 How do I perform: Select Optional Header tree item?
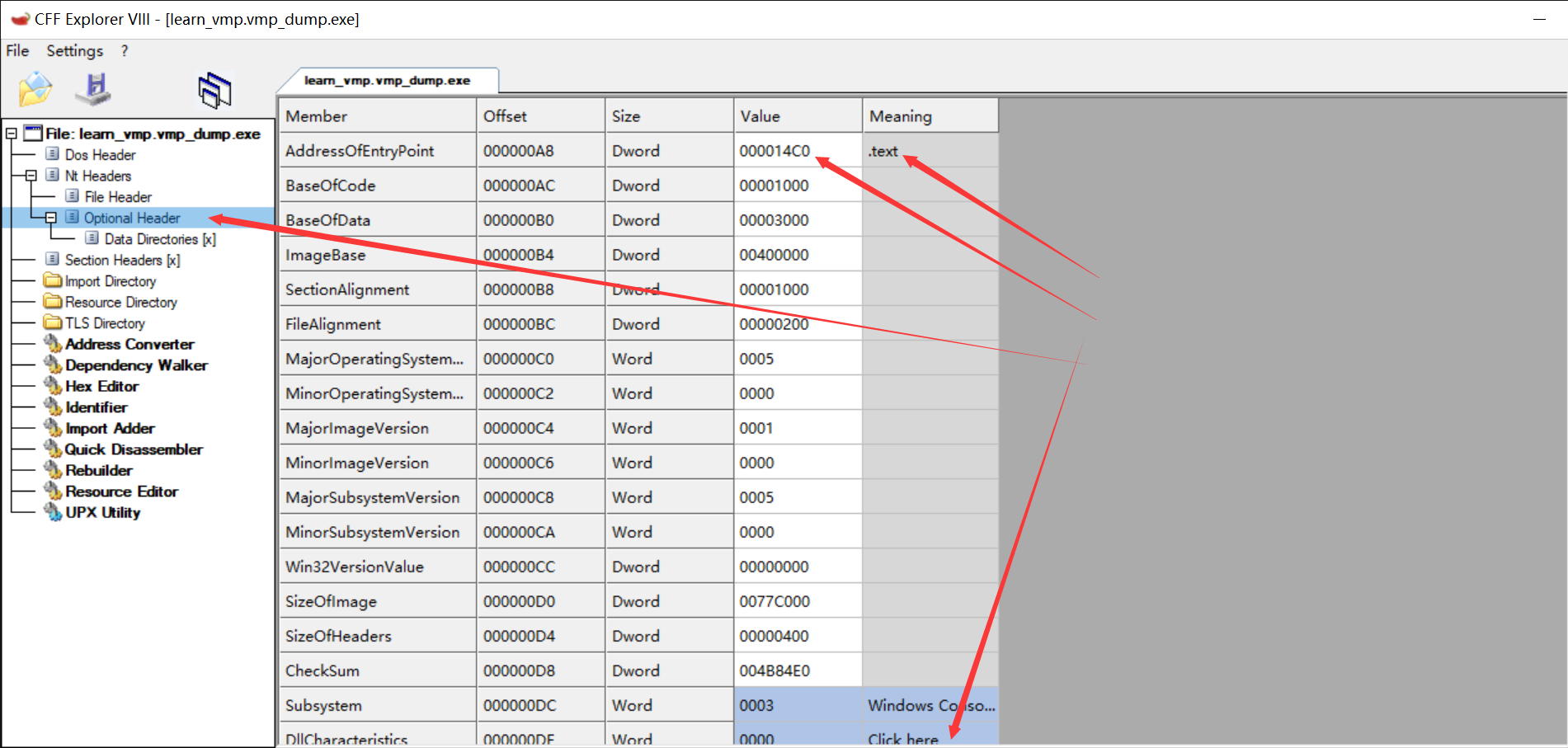point(132,218)
